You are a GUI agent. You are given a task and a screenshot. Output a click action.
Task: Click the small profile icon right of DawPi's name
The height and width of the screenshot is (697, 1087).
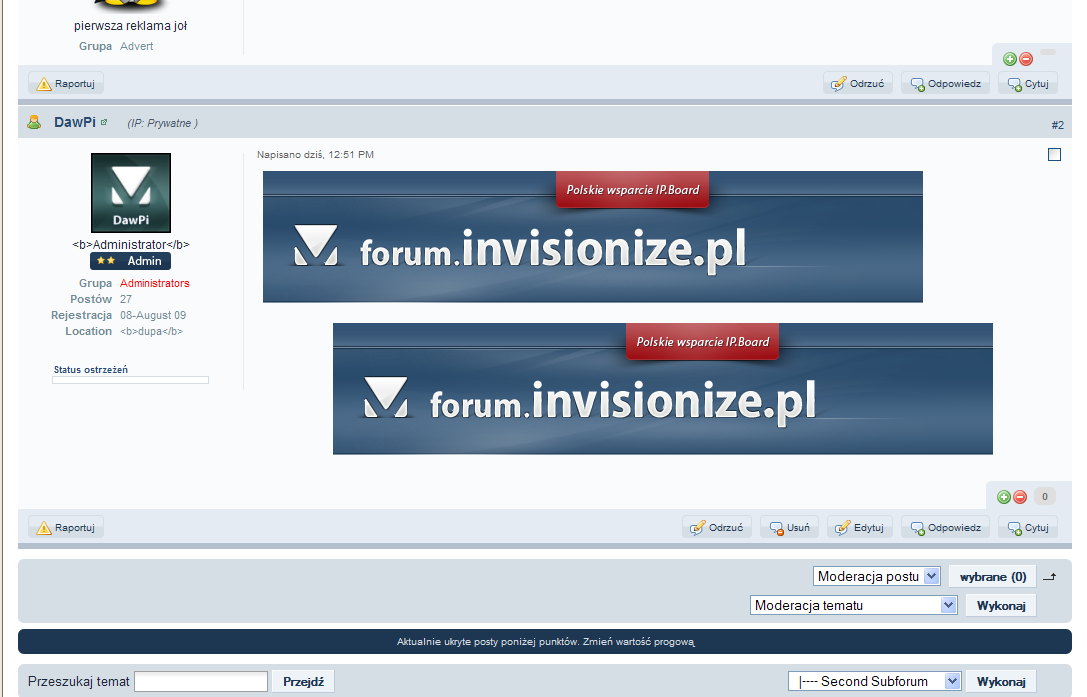[104, 122]
